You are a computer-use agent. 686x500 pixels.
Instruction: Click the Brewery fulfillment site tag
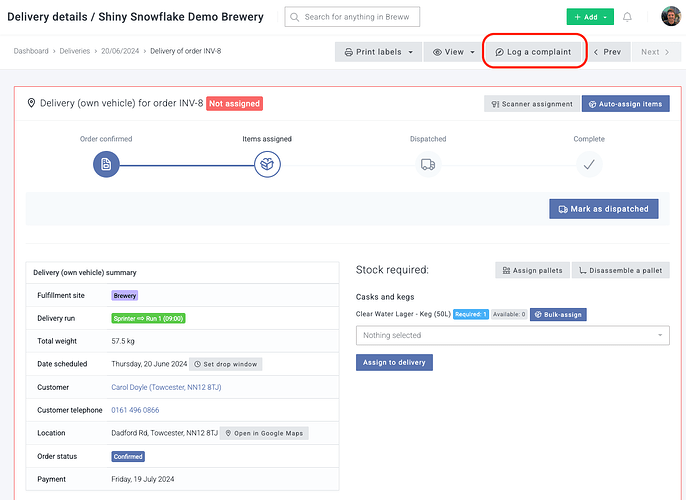125,296
